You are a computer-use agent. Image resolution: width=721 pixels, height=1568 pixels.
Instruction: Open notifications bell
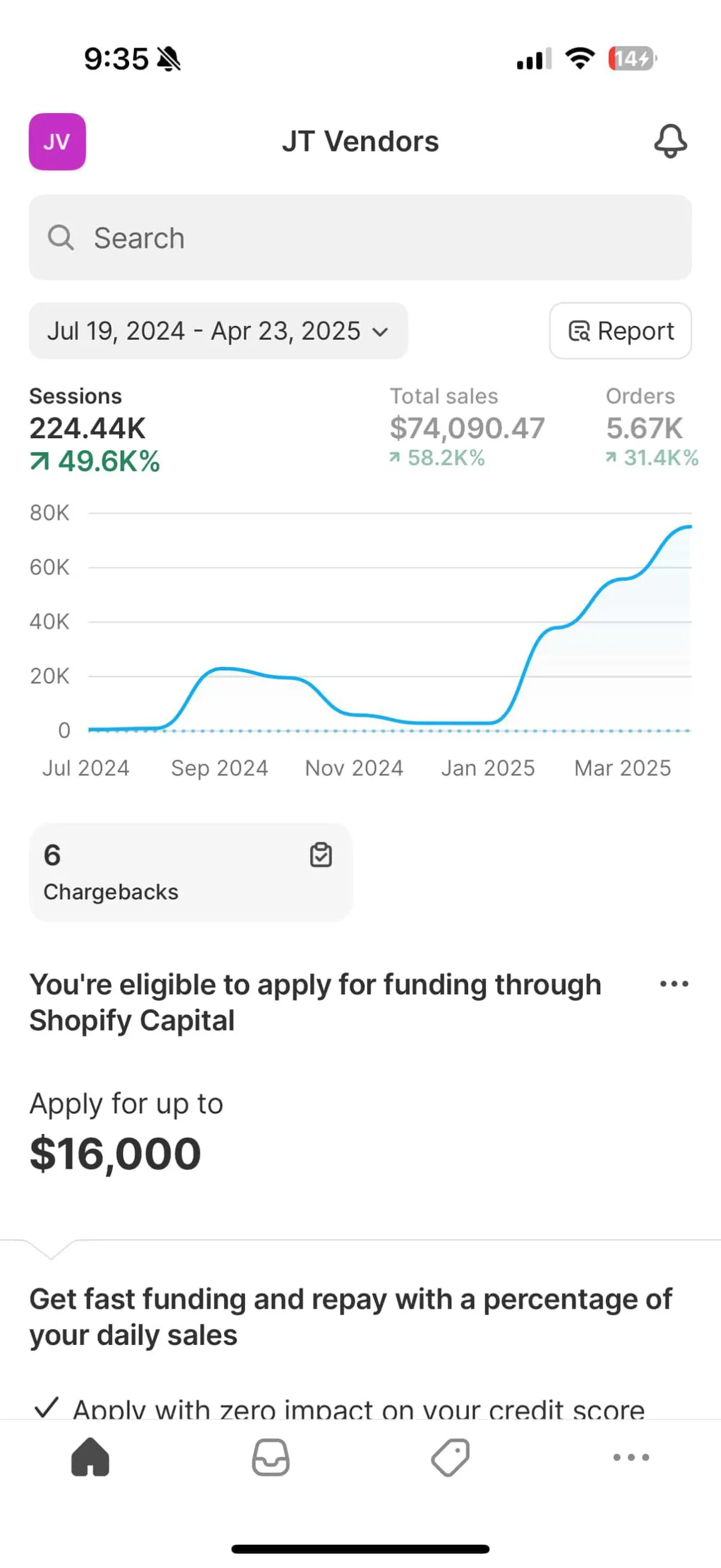click(671, 141)
